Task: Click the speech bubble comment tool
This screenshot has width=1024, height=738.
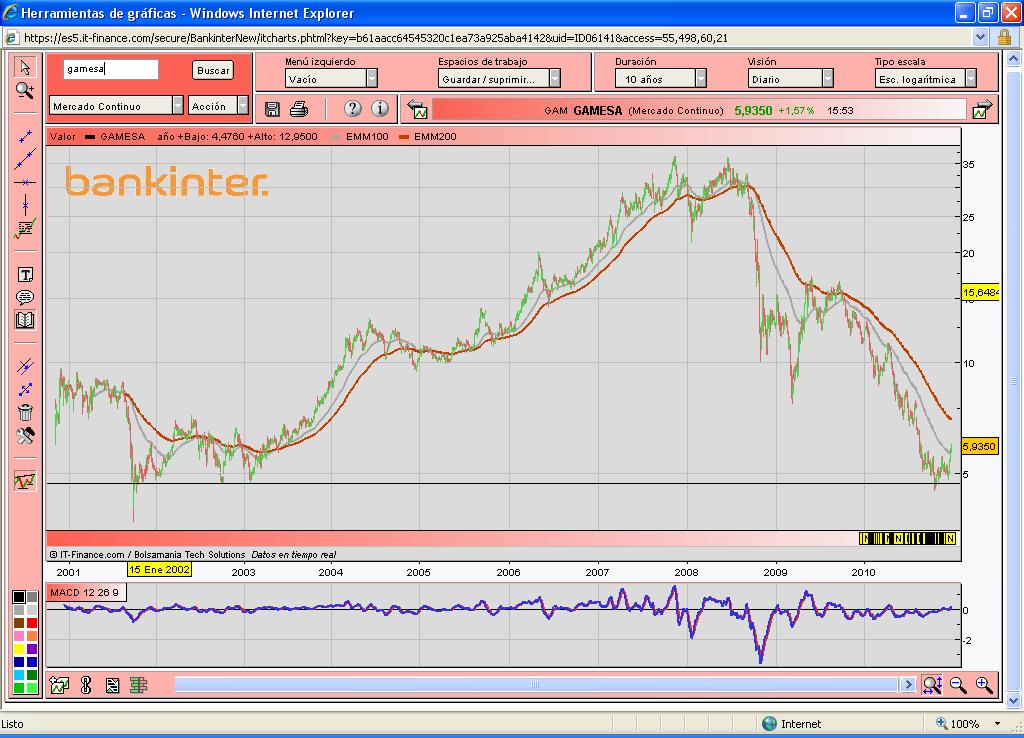Action: click(x=25, y=297)
